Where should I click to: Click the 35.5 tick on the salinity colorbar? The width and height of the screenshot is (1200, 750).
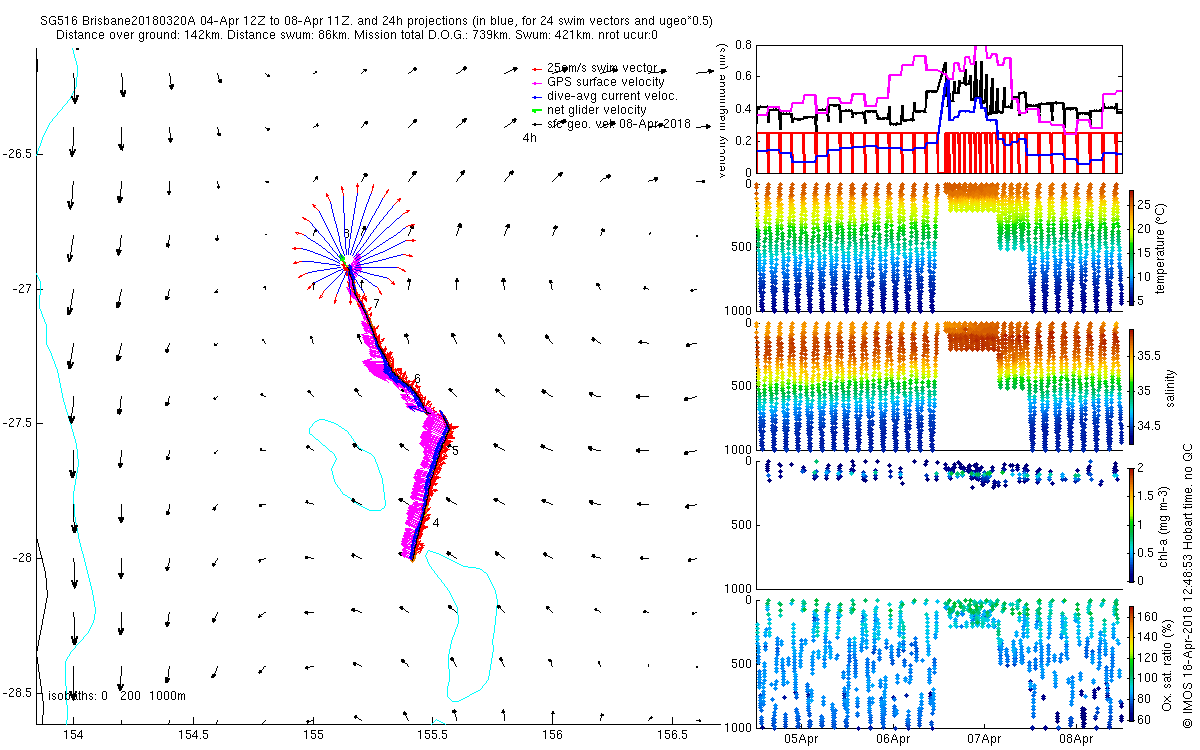[x=1149, y=355]
